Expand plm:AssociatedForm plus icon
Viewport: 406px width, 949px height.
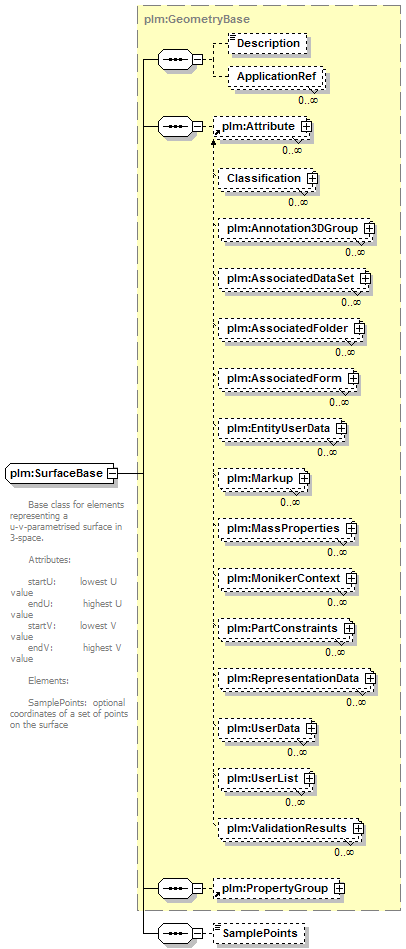[353, 378]
